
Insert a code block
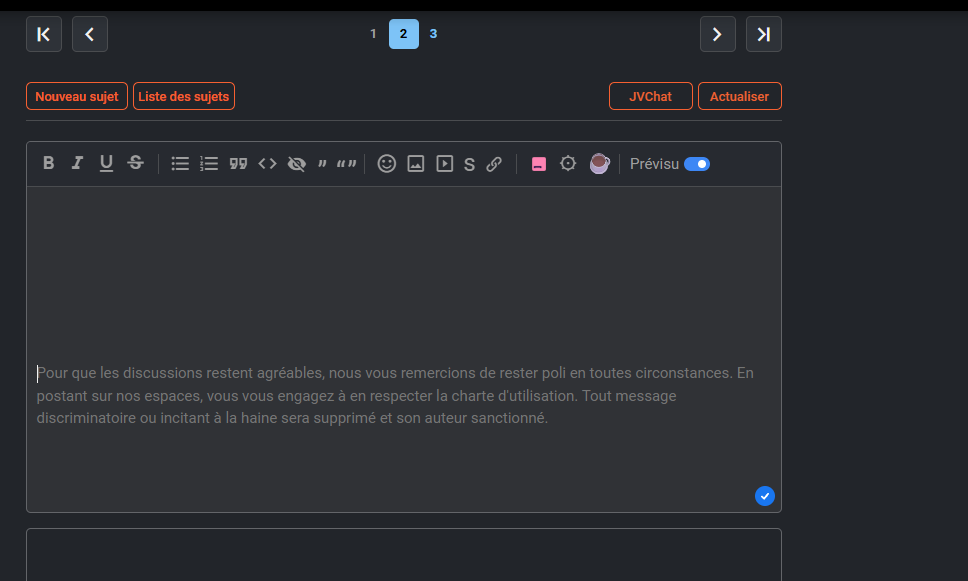267,164
